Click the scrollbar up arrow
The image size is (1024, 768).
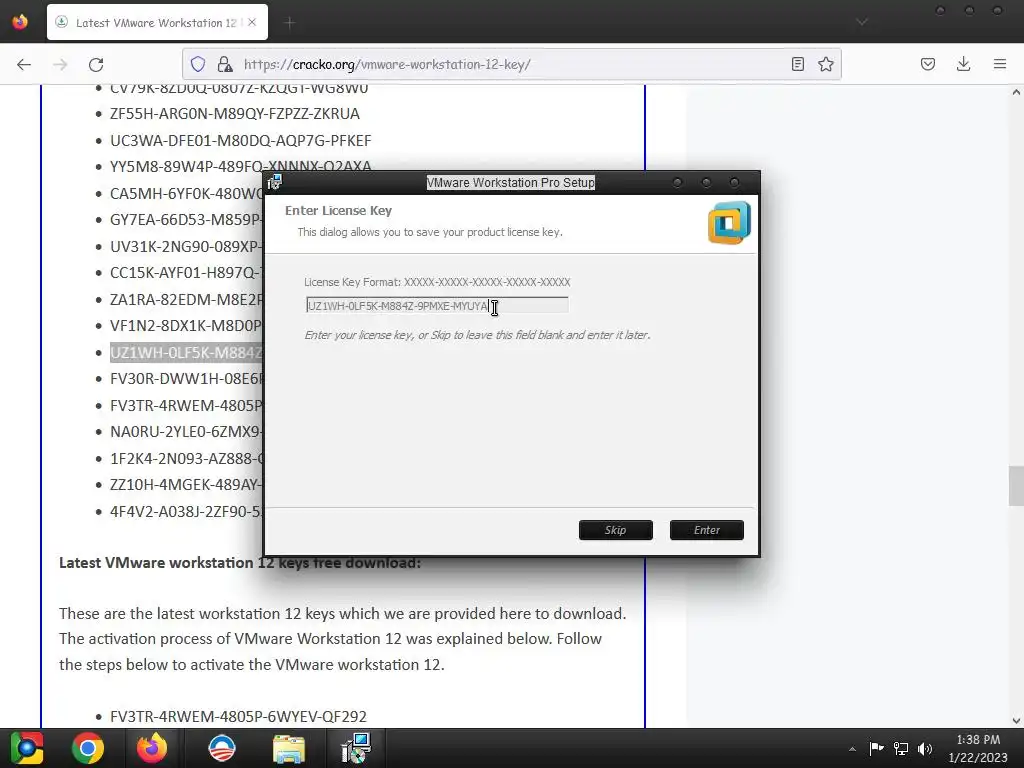point(1016,92)
